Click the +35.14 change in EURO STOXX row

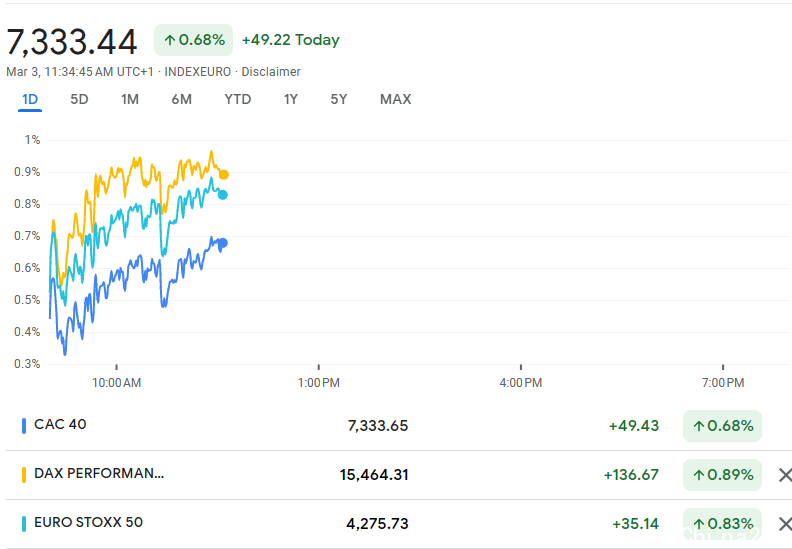[635, 524]
